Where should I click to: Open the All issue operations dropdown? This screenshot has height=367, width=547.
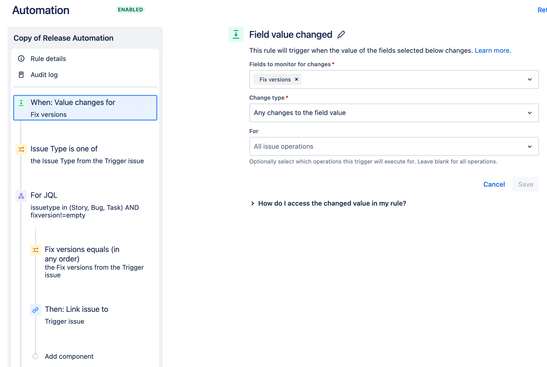(394, 147)
